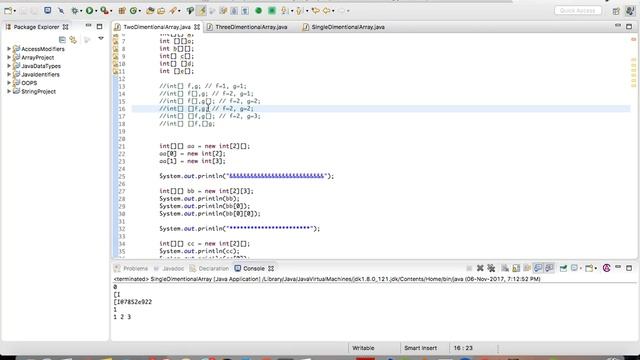Click the Open Type folder icon
640x360 pixels.
tap(150, 11)
